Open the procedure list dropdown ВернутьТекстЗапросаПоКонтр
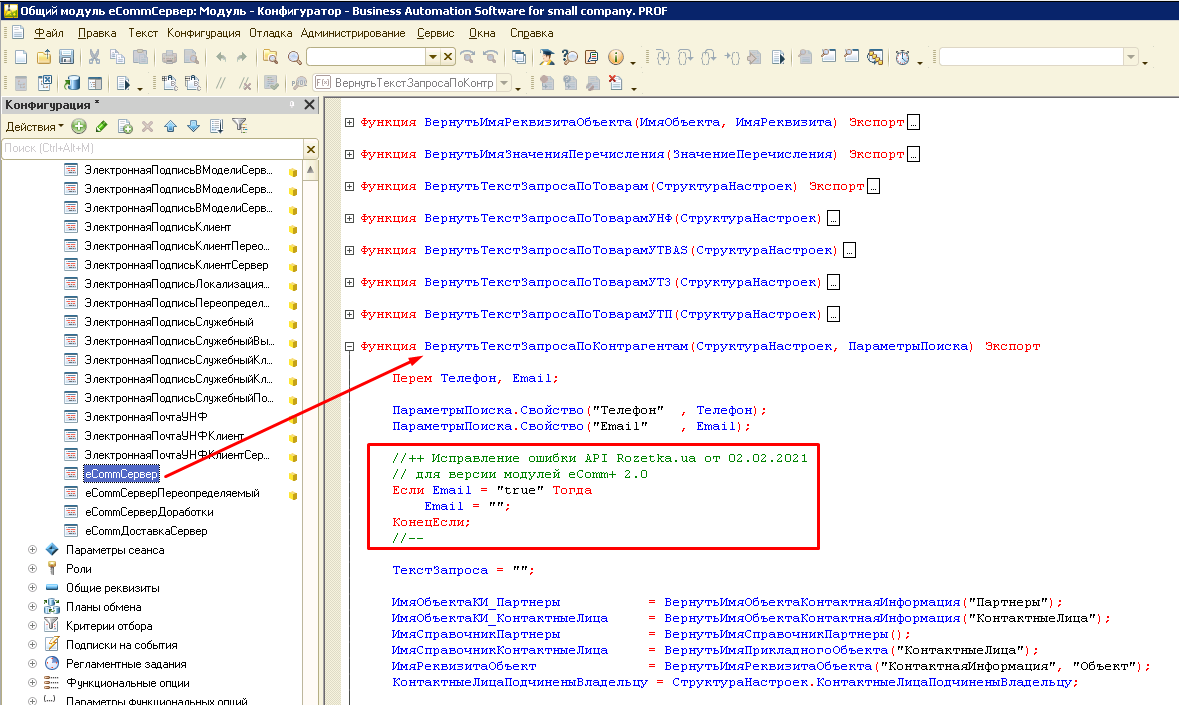The image size is (1179, 705). 503,83
